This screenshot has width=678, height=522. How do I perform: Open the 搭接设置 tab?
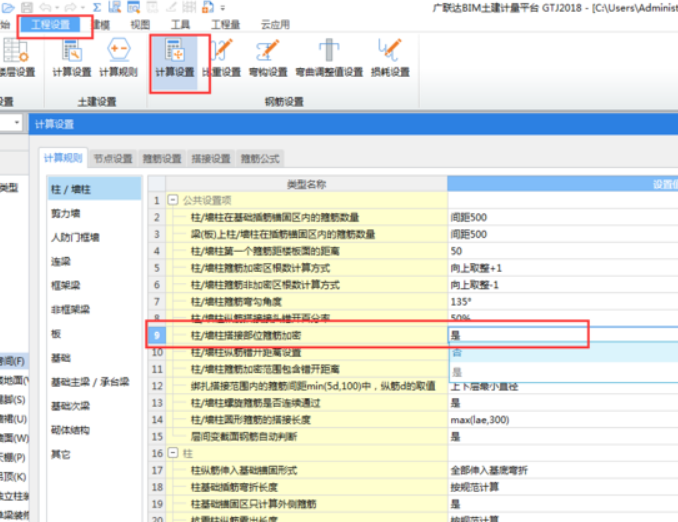tap(211, 158)
